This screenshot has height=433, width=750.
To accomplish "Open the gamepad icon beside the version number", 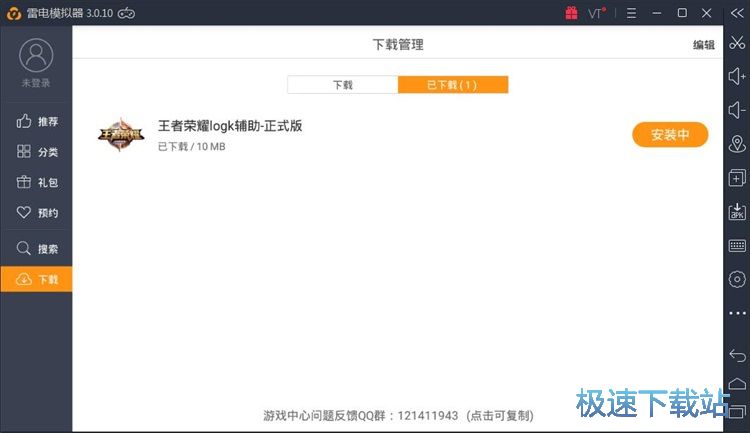I will [126, 13].
